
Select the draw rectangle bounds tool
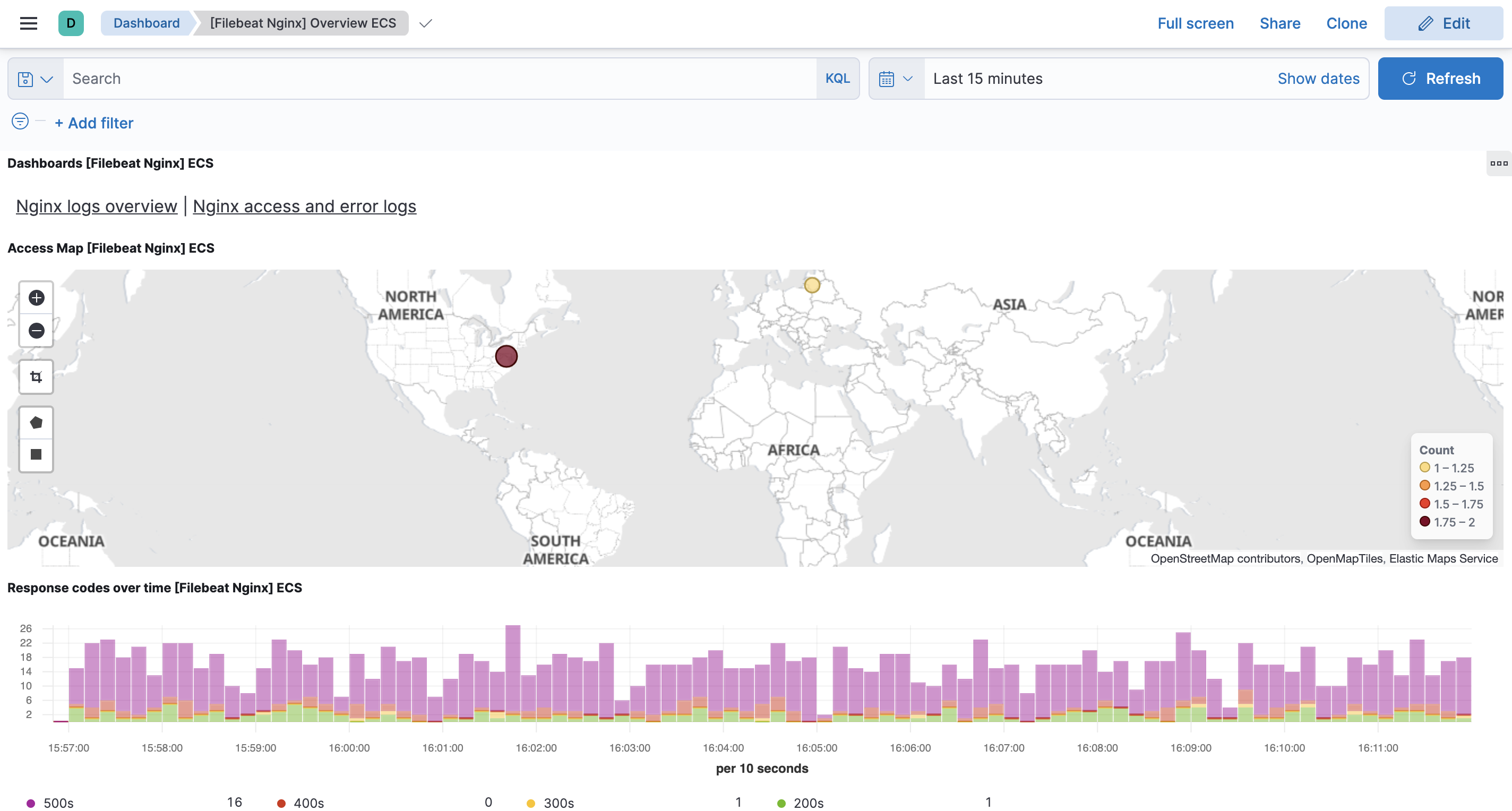tap(37, 455)
